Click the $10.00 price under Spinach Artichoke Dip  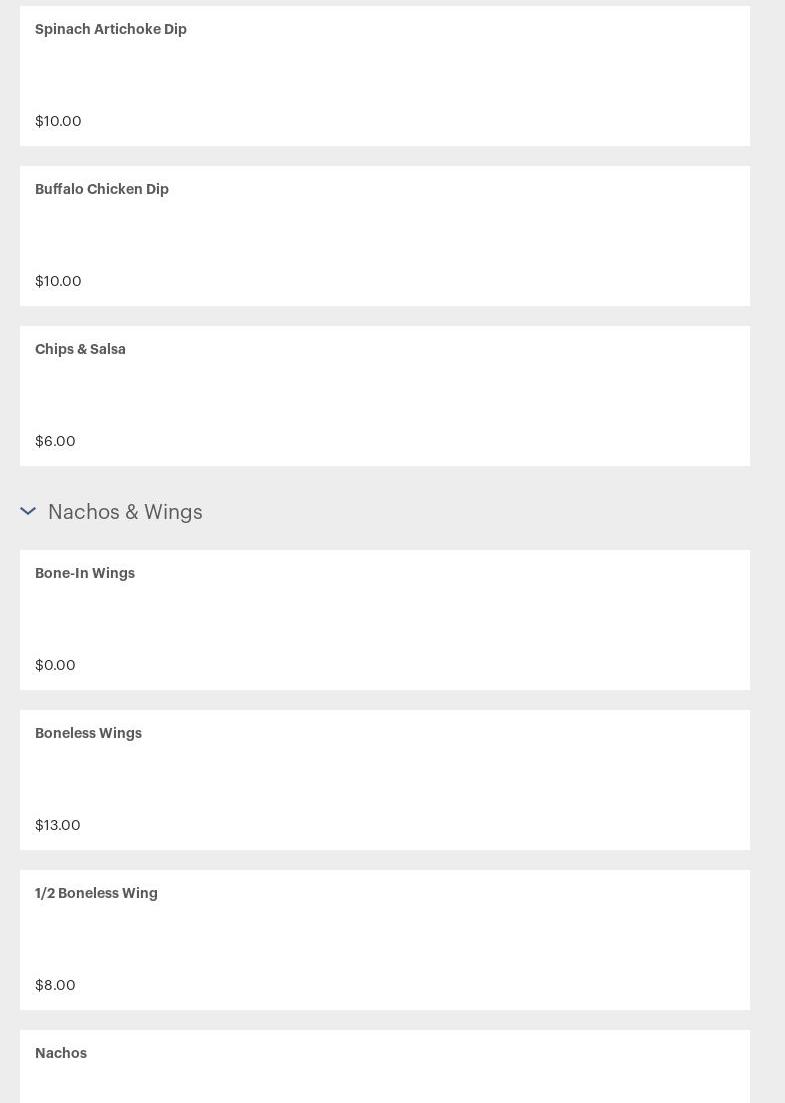[58, 121]
